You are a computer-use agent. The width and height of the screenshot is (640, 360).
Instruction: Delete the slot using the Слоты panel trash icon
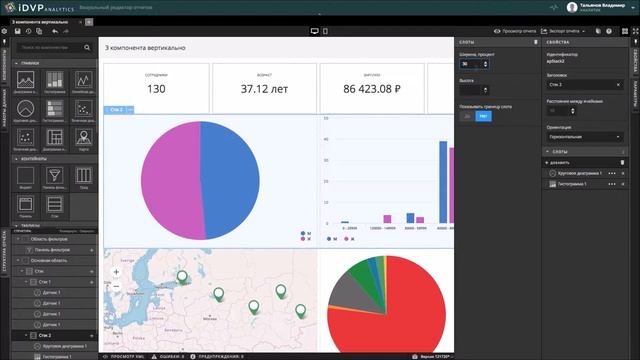[x=536, y=42]
